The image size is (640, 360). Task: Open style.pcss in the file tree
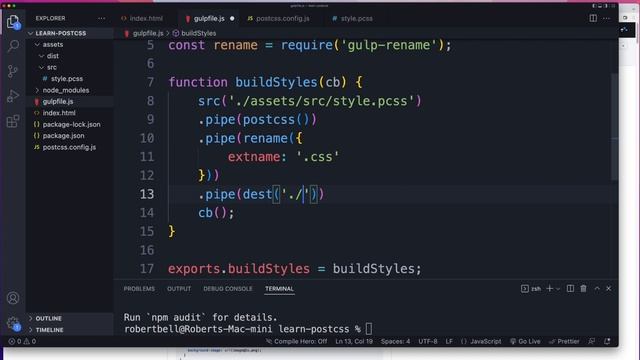click(67, 79)
